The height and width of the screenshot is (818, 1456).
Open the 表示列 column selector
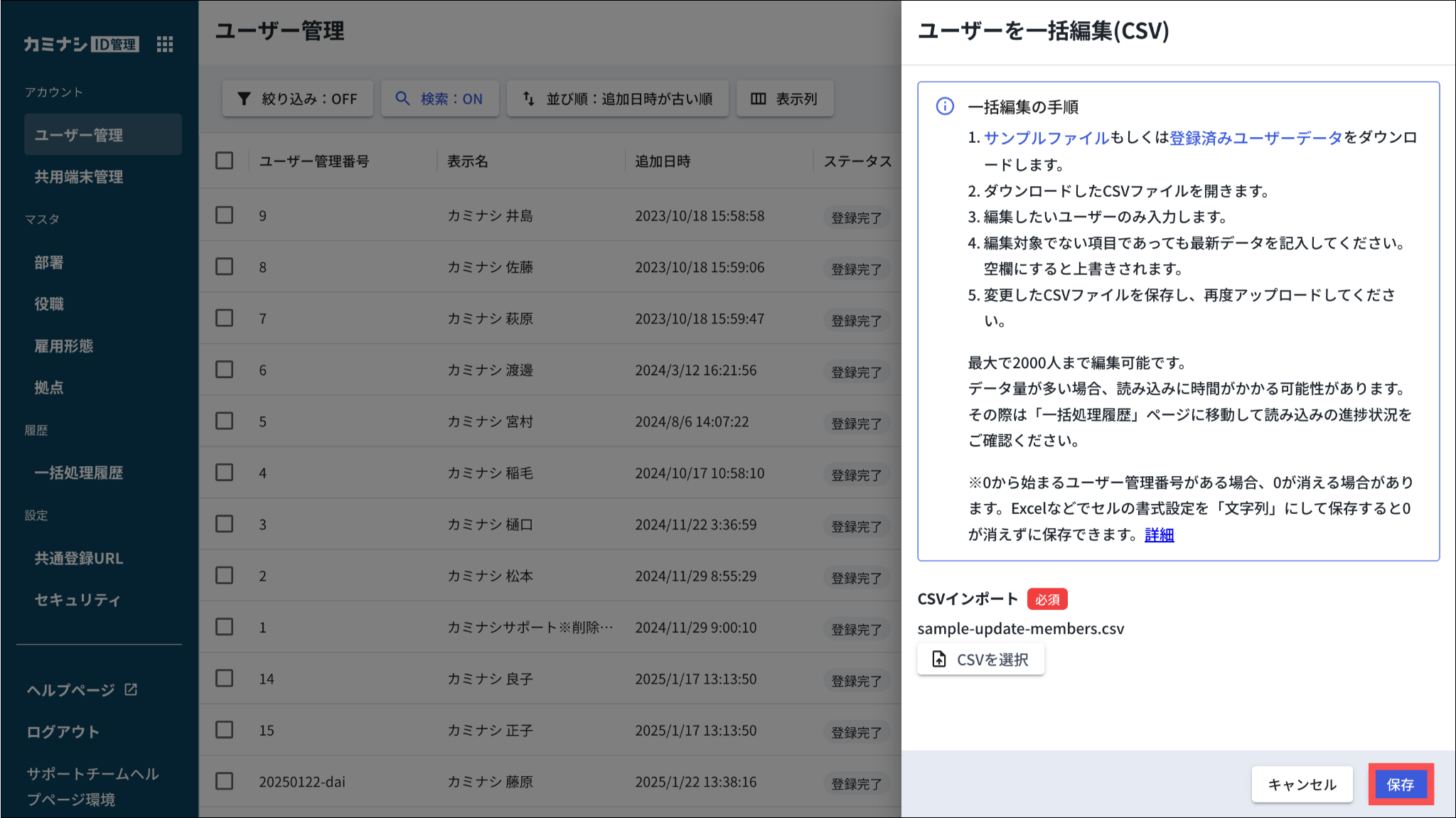pyautogui.click(x=796, y=99)
